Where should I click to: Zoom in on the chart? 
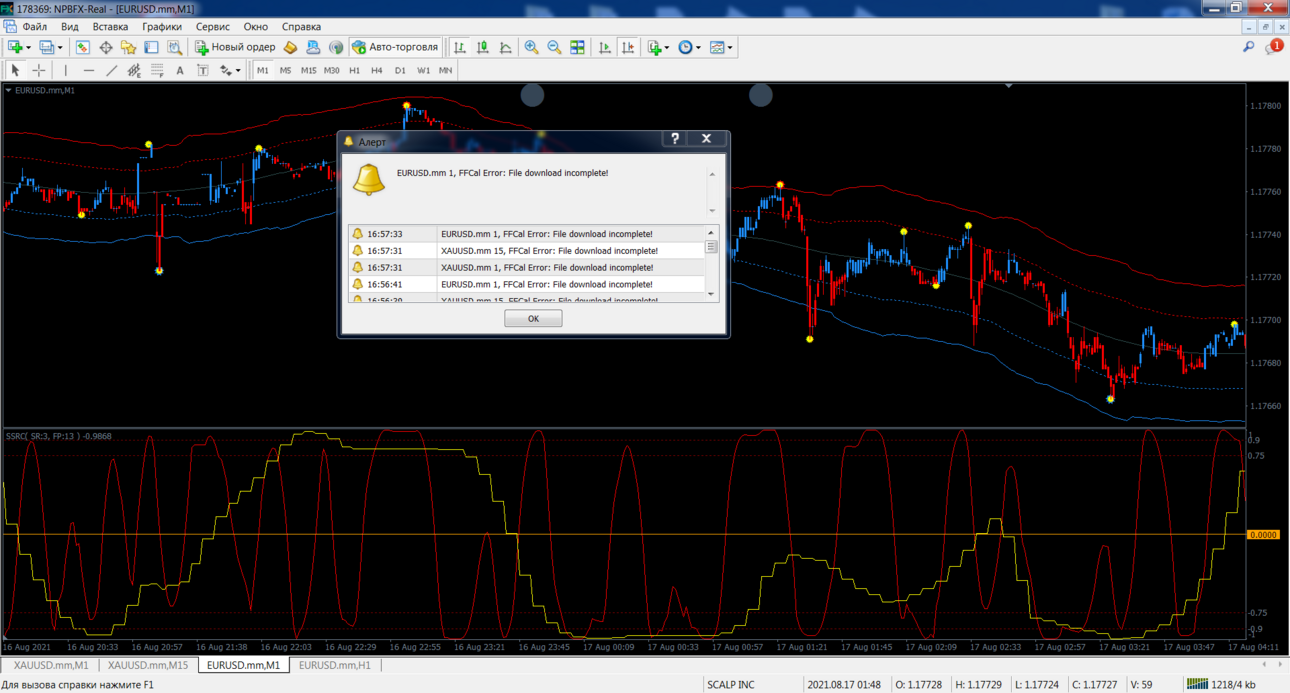tap(531, 47)
